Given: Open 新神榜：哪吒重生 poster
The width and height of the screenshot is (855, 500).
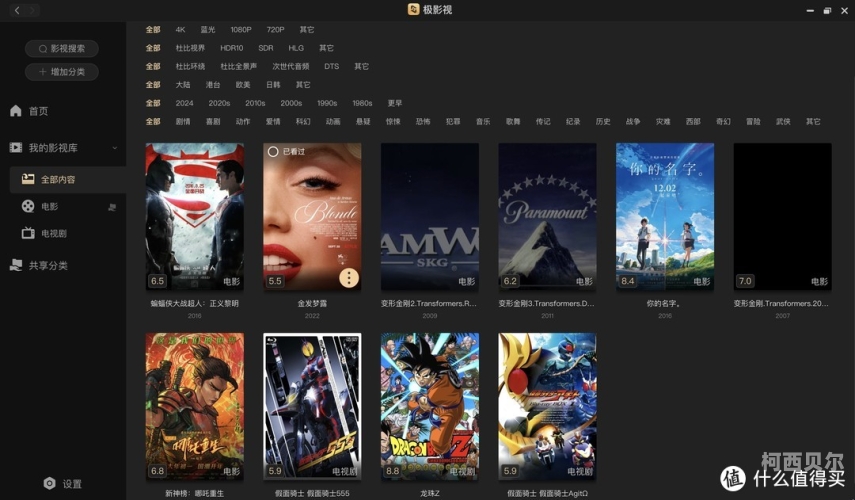Looking at the screenshot, I should click(195, 406).
